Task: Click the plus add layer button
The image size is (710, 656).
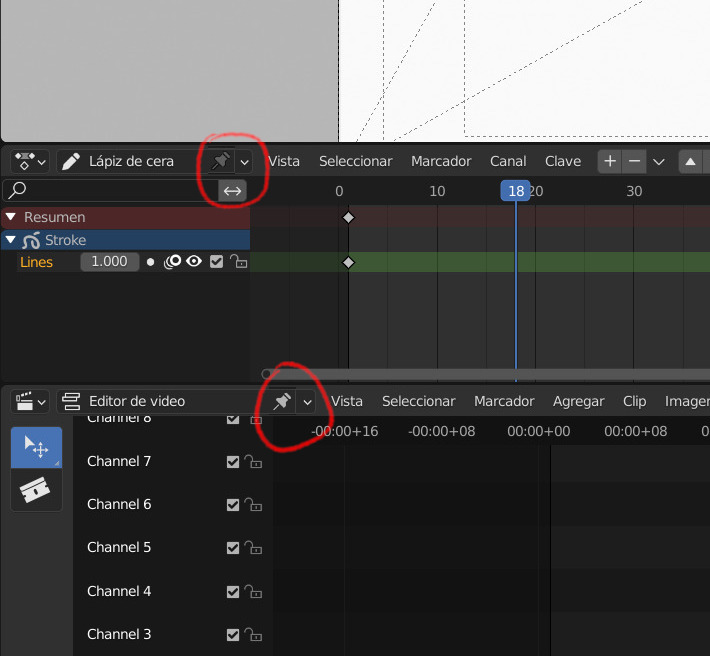Action: 610,161
